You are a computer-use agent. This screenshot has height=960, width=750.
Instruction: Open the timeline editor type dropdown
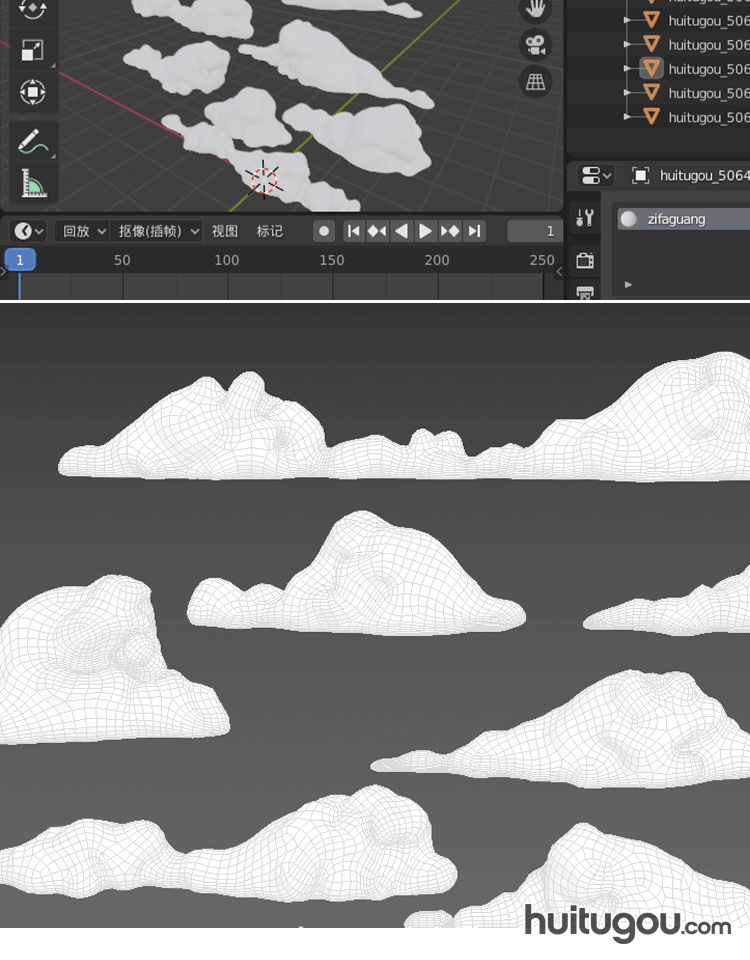[28, 231]
